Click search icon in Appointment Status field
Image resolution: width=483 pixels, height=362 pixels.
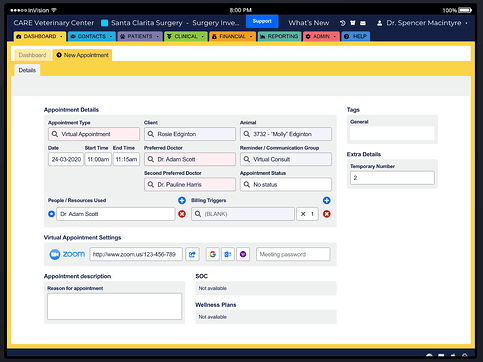click(x=247, y=184)
